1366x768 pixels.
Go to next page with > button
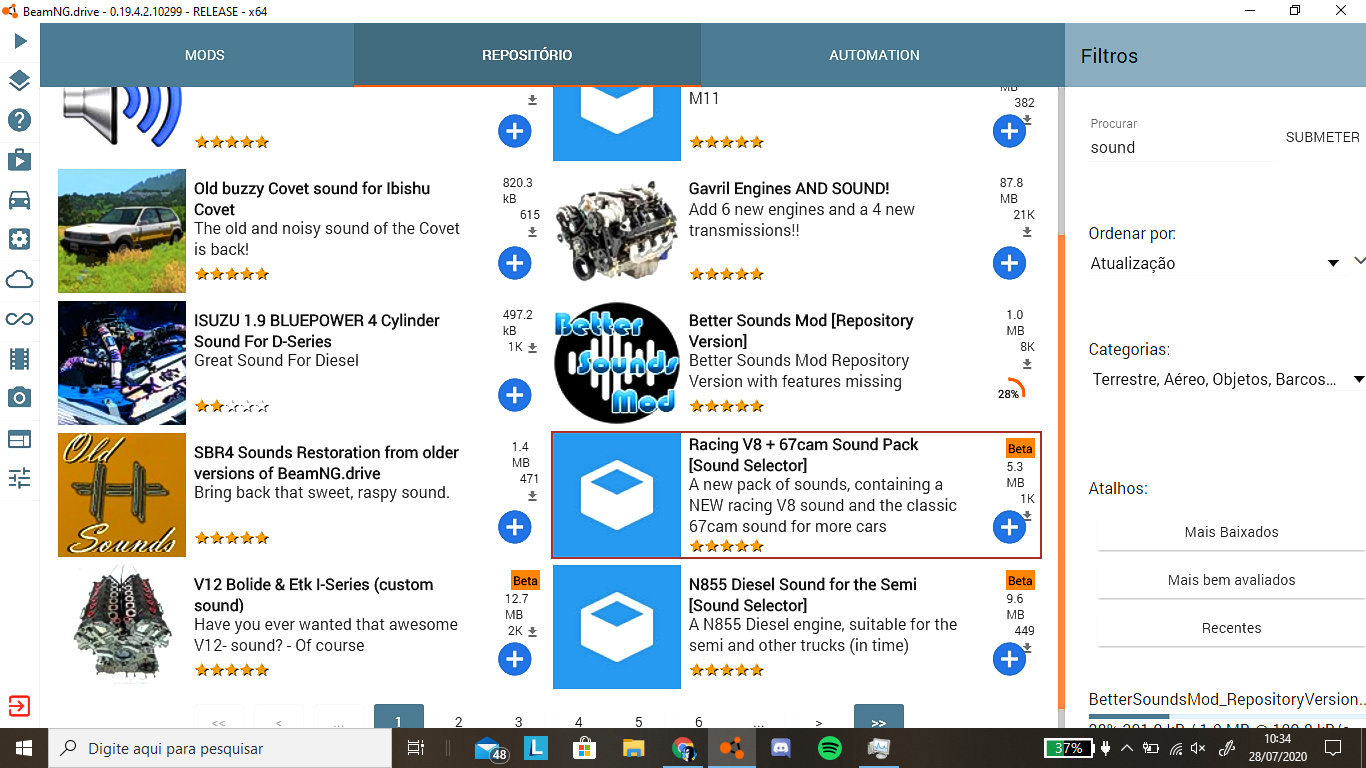pyautogui.click(x=819, y=720)
